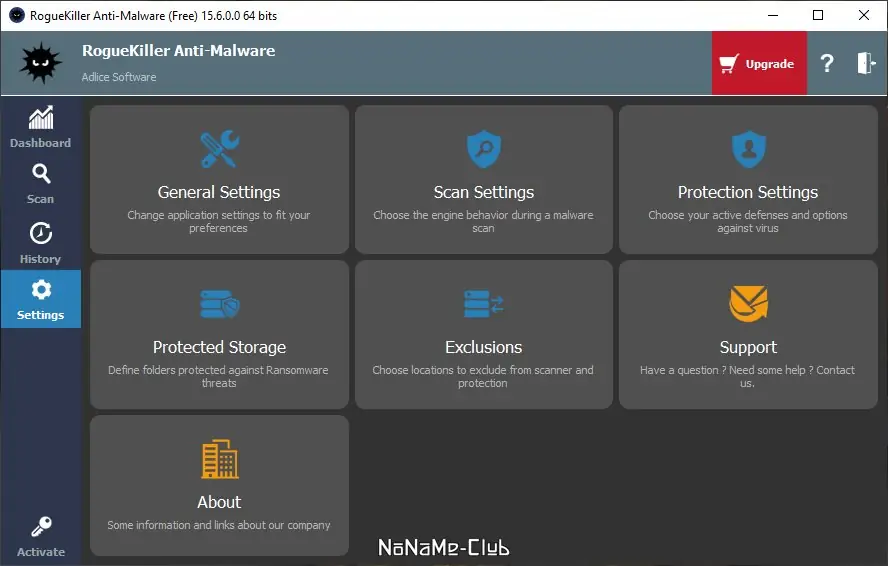The image size is (888, 566).
Task: Click the Protection Settings shield icon
Action: (x=749, y=149)
